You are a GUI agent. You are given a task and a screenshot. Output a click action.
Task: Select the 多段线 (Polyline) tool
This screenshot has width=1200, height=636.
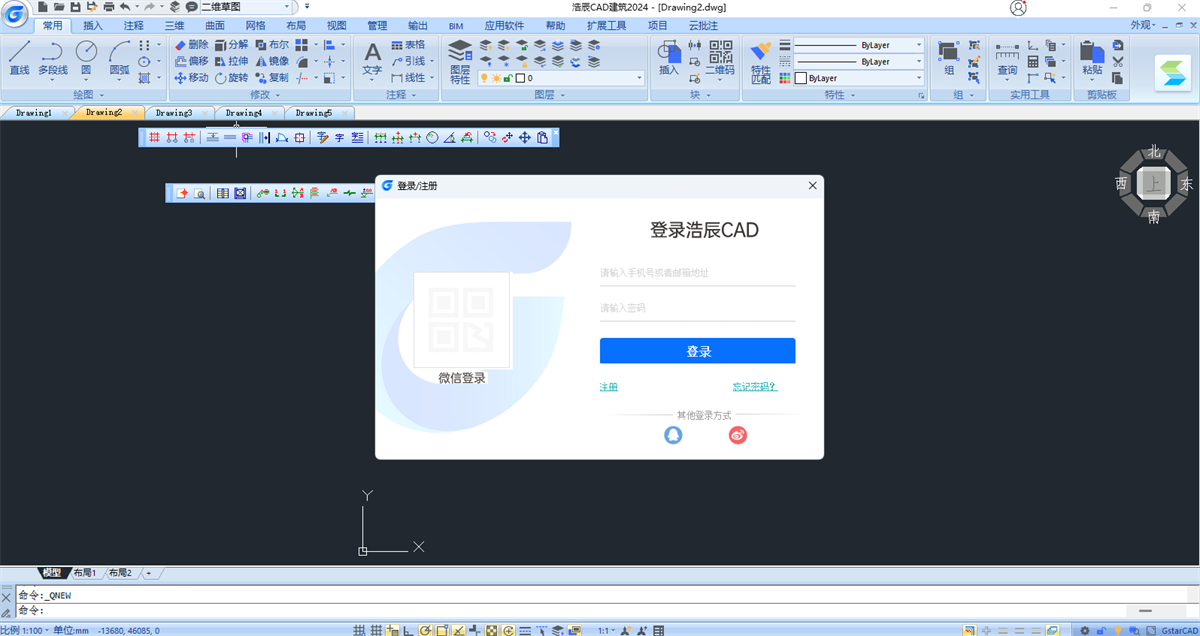pyautogui.click(x=52, y=58)
